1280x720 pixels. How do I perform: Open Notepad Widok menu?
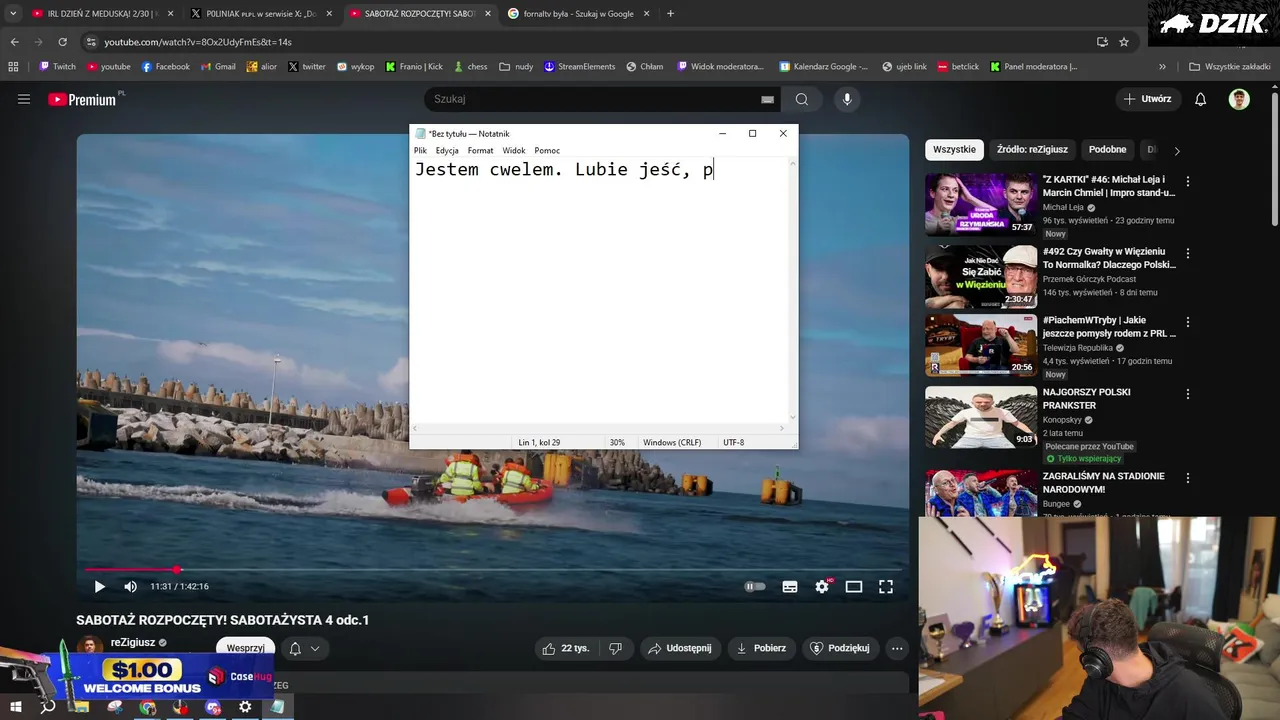[x=514, y=150]
